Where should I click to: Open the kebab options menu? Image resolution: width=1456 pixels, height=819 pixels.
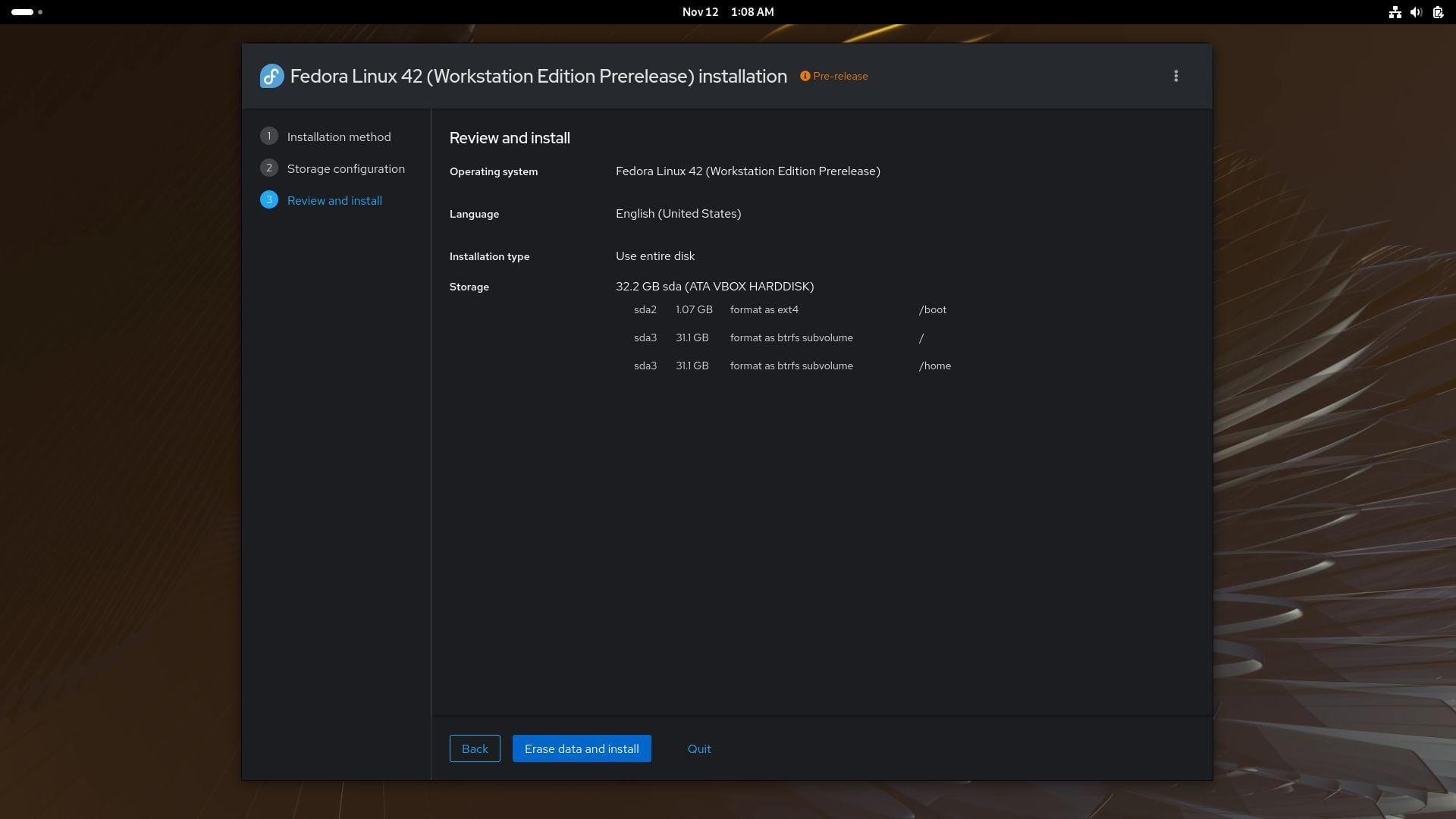[x=1175, y=76]
